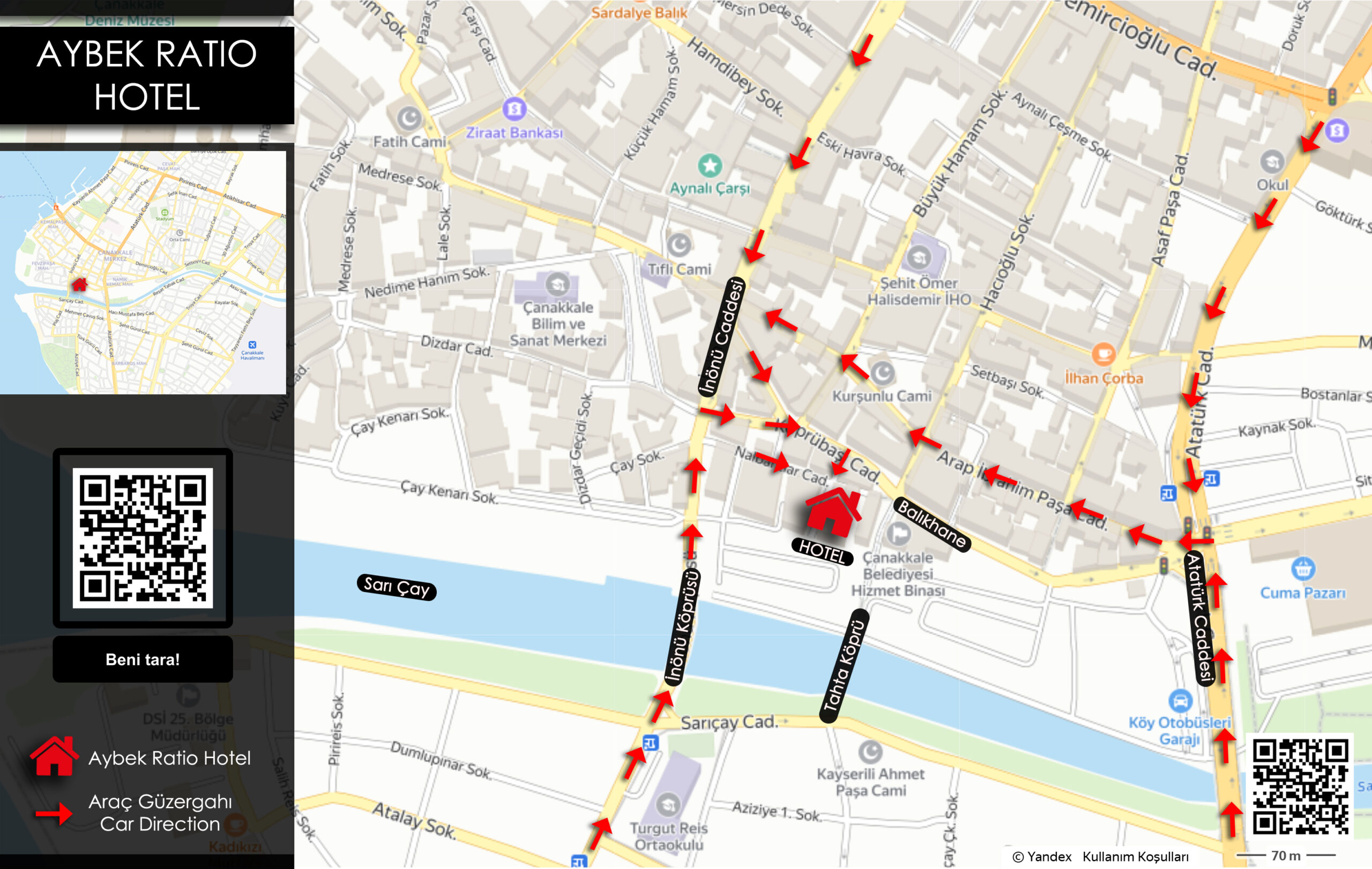Click the Köy Otobüsleri Garajı car icon
Image resolution: width=1372 pixels, height=869 pixels.
click(x=1180, y=700)
